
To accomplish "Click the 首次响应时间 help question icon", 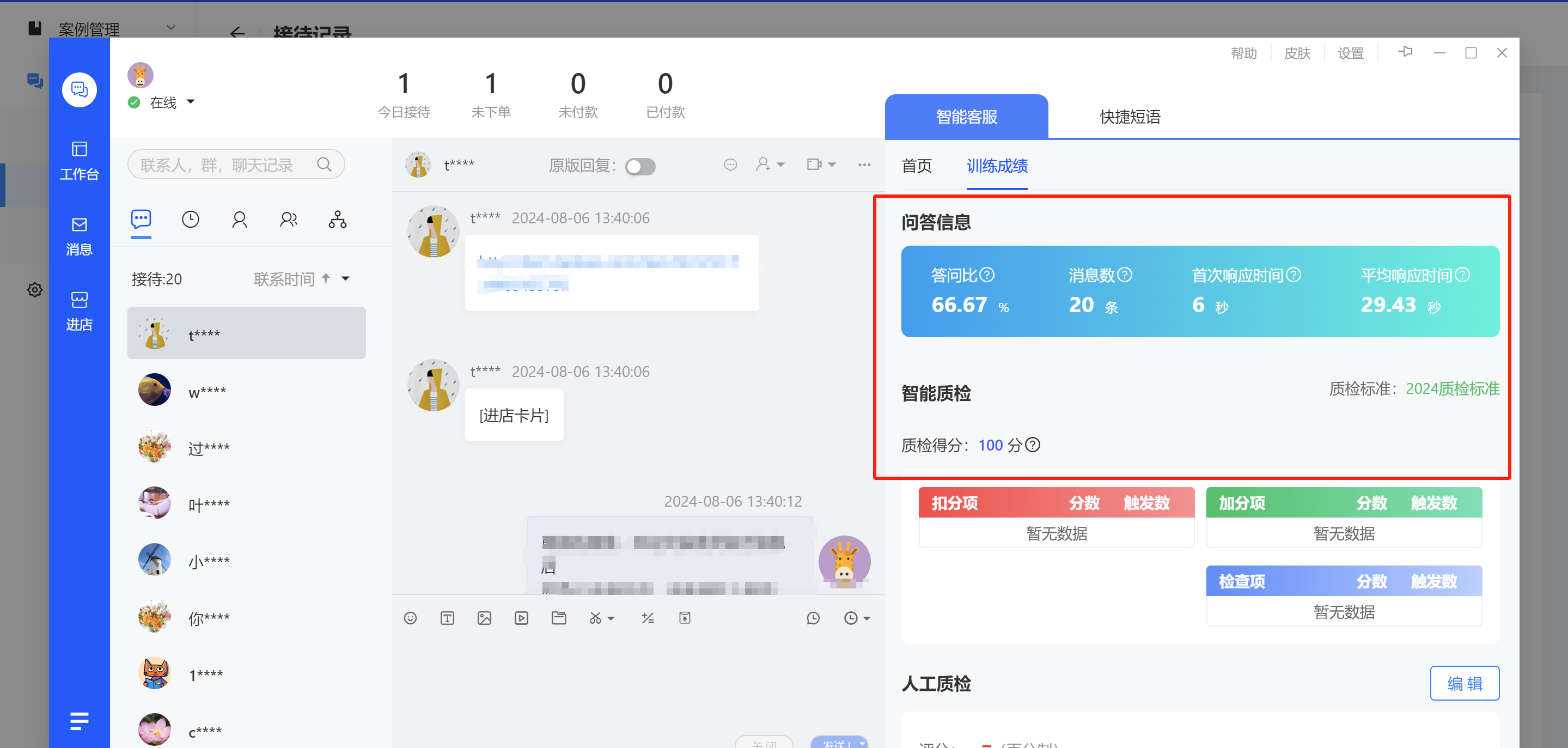I will pos(1294,275).
